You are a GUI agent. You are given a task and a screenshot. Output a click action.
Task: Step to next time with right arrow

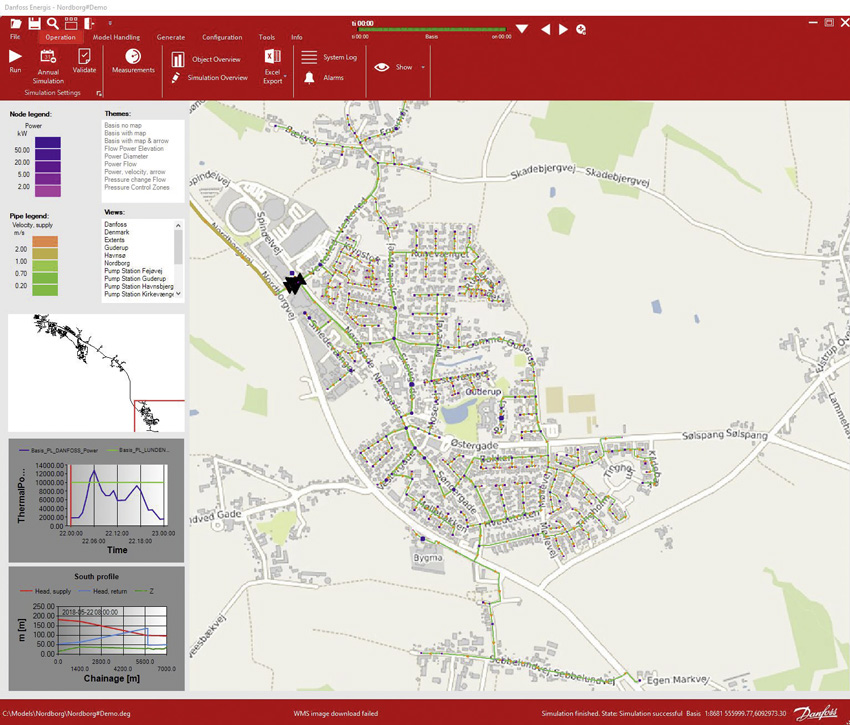[563, 29]
